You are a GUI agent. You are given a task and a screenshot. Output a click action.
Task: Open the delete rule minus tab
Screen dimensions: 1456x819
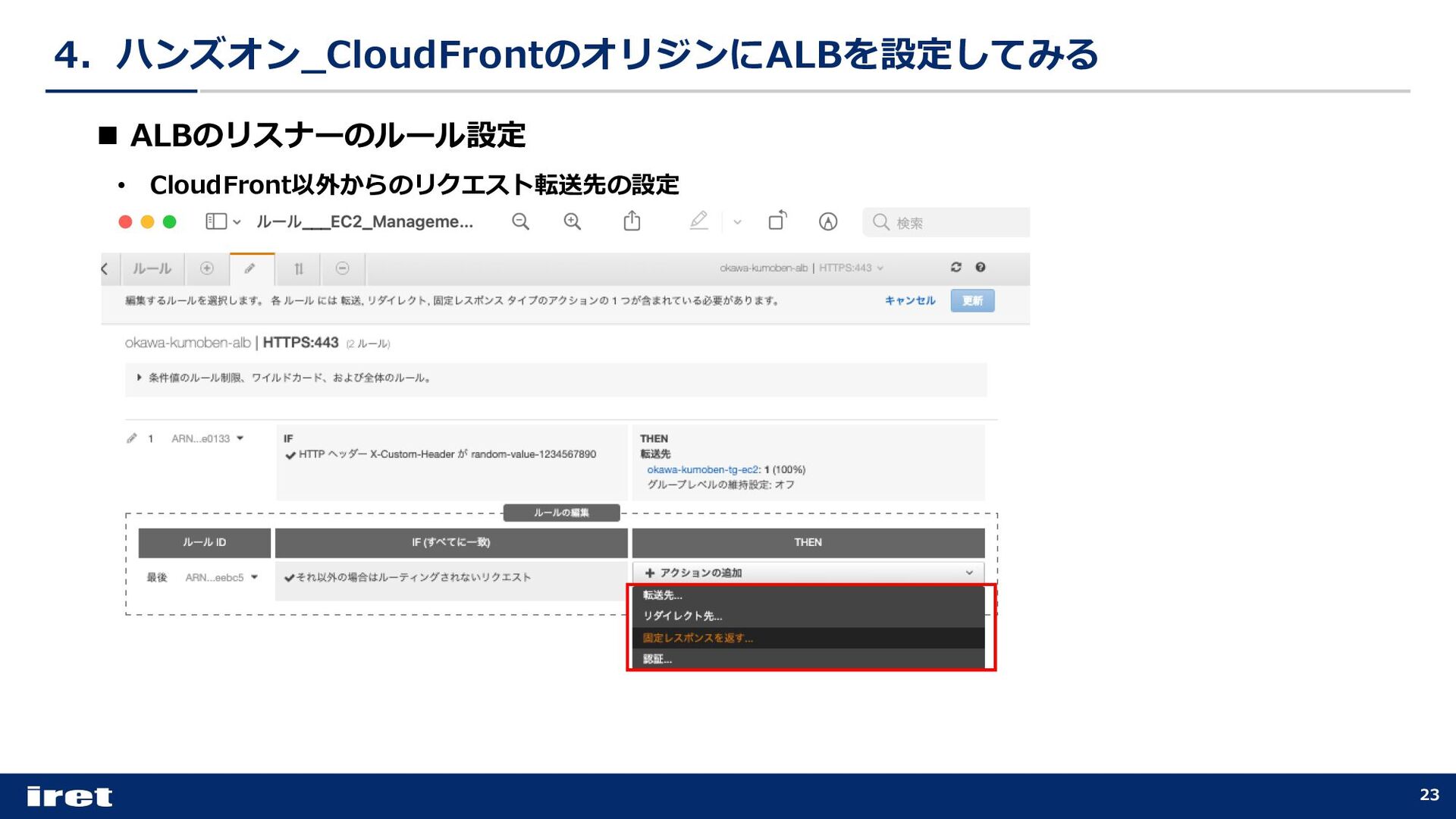(343, 268)
